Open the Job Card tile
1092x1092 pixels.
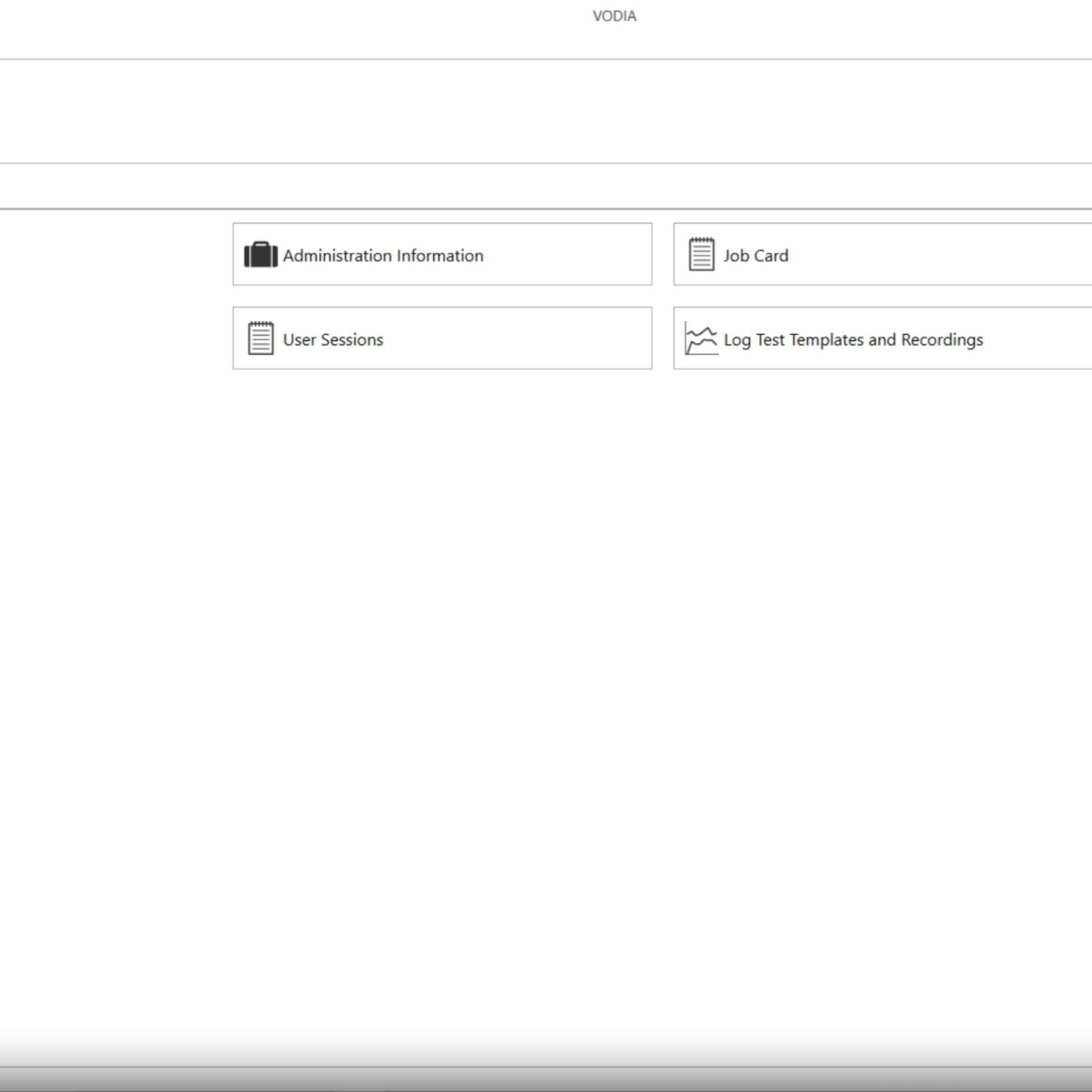point(883,254)
